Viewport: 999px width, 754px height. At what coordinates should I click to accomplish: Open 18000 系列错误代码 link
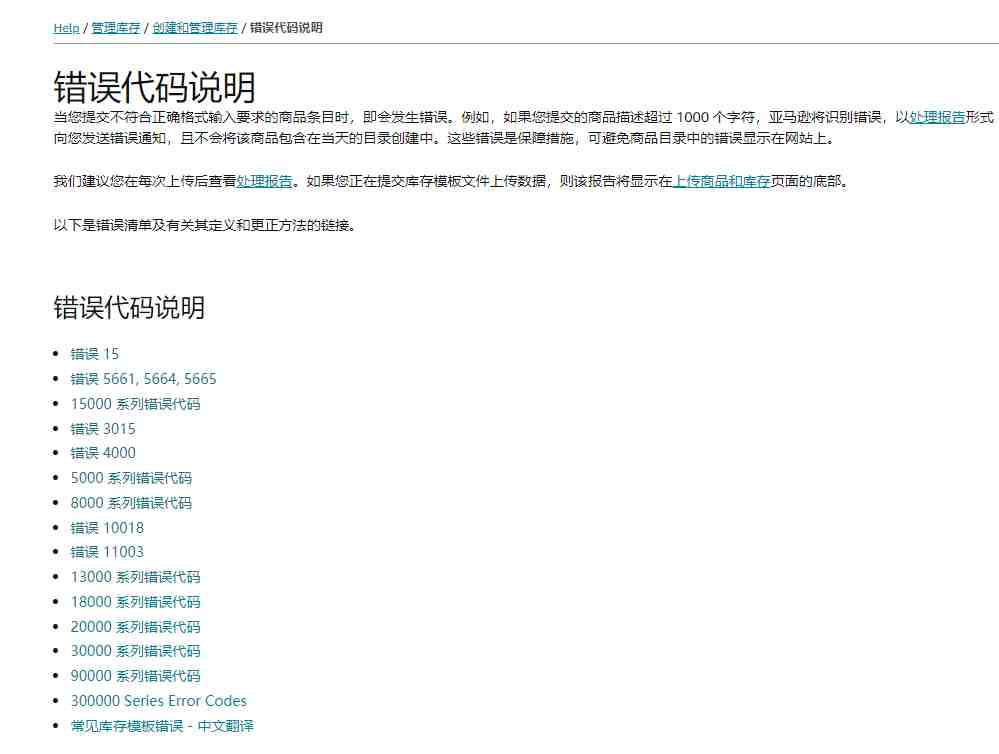tap(136, 601)
